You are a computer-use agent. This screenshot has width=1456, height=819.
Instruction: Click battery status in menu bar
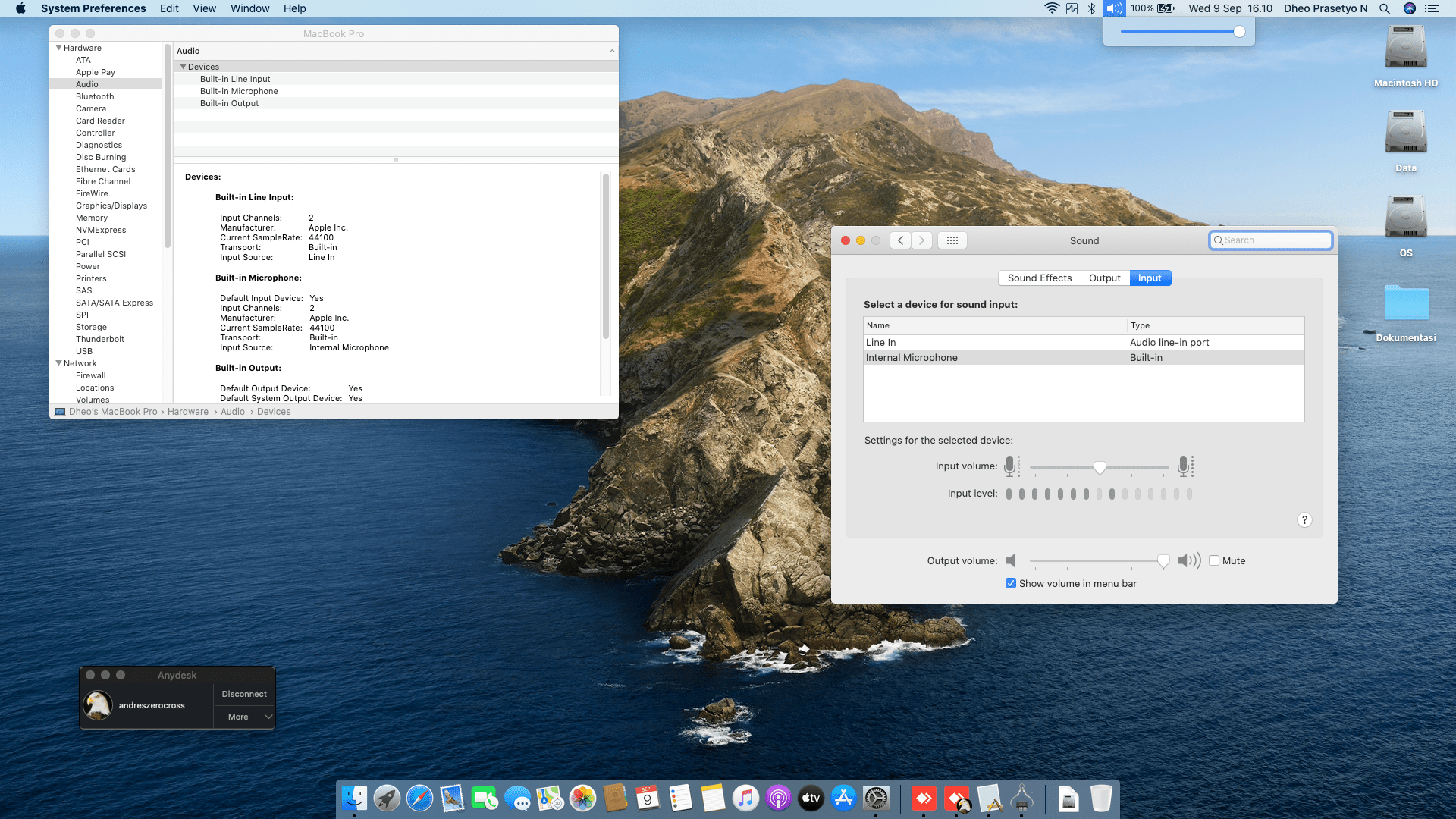pyautogui.click(x=1153, y=8)
